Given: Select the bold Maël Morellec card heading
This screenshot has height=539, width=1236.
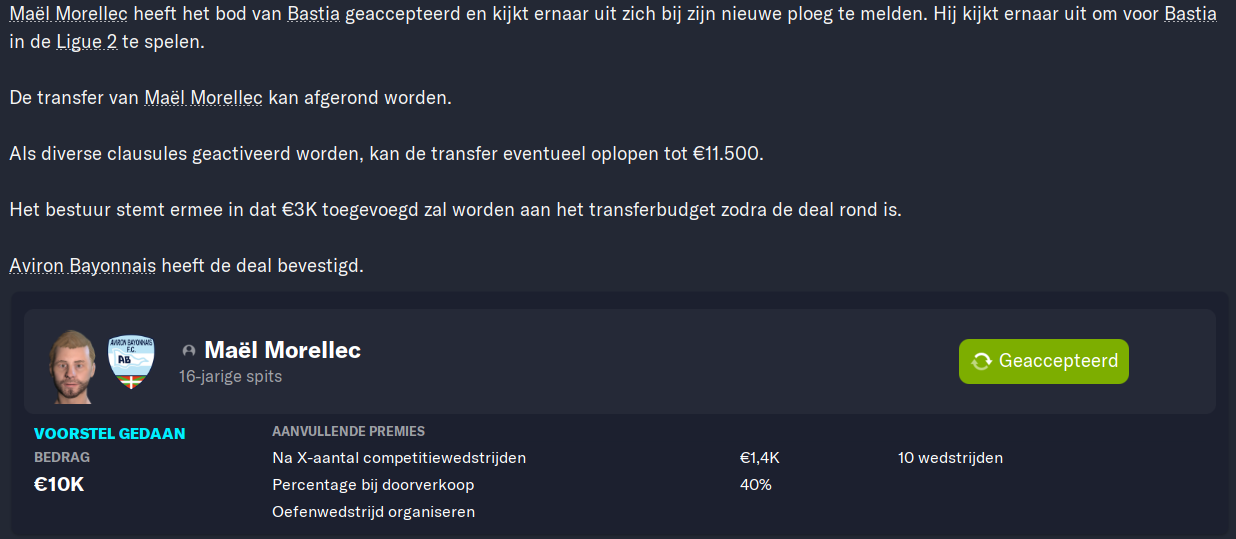Looking at the screenshot, I should tap(282, 350).
